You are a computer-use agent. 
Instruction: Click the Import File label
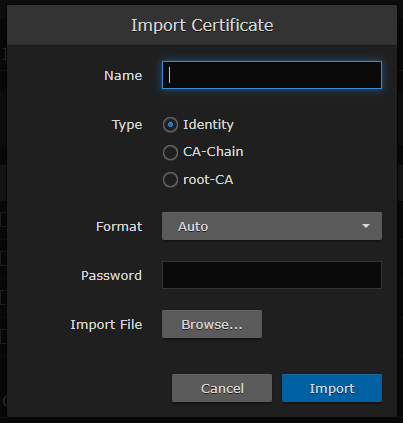106,325
